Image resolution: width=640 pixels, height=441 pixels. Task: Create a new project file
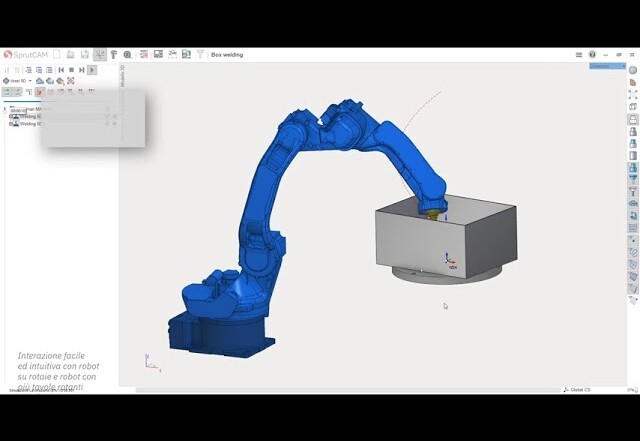coord(58,54)
